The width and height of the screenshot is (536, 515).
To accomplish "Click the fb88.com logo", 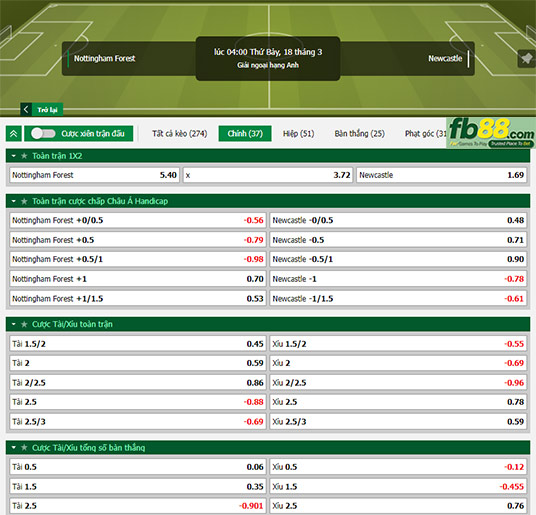I will 491,133.
